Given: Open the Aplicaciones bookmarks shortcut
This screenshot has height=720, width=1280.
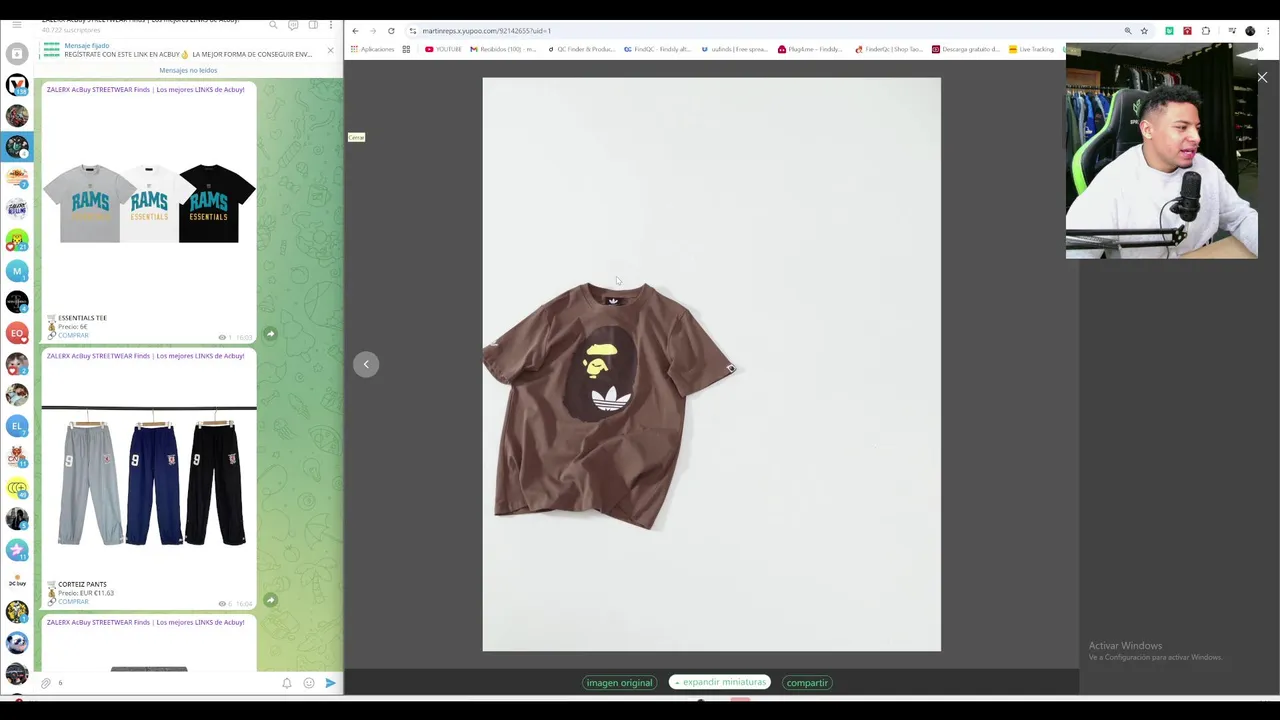Looking at the screenshot, I should tap(372, 49).
